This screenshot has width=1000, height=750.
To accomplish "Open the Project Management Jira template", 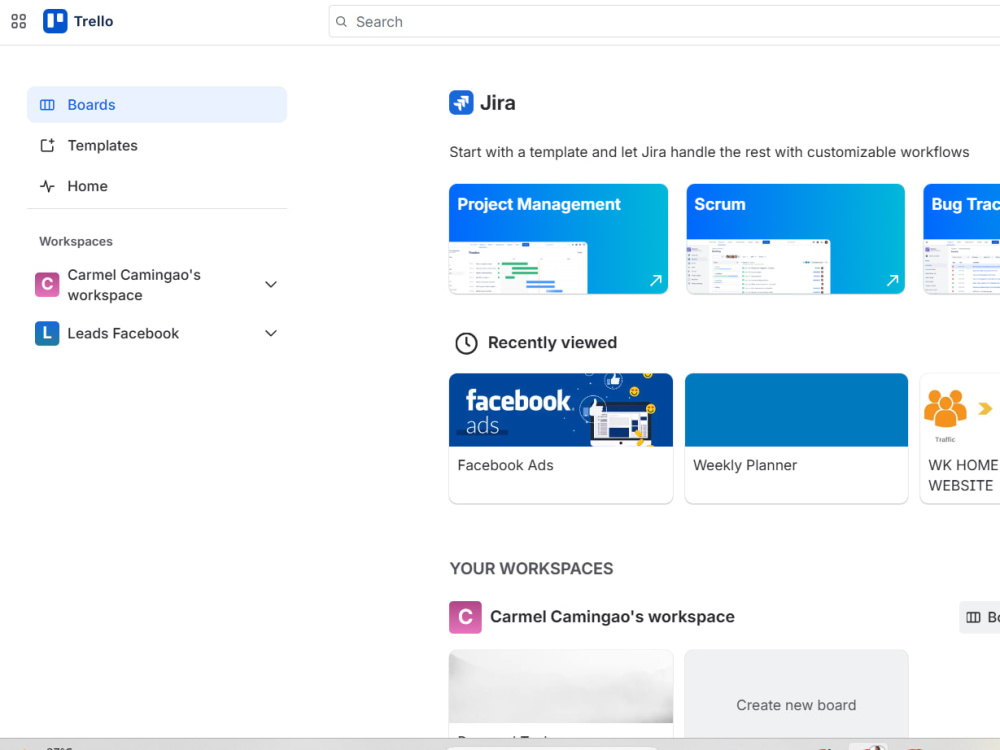I will click(x=559, y=239).
